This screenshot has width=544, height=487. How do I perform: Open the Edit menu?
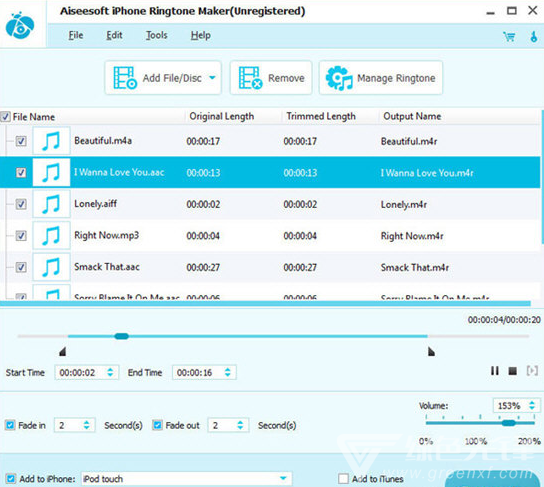(x=114, y=35)
